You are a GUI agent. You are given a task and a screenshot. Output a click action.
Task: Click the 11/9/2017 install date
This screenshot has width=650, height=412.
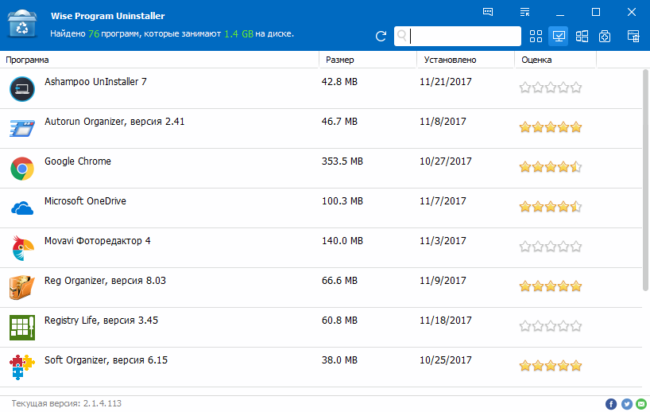coord(443,281)
